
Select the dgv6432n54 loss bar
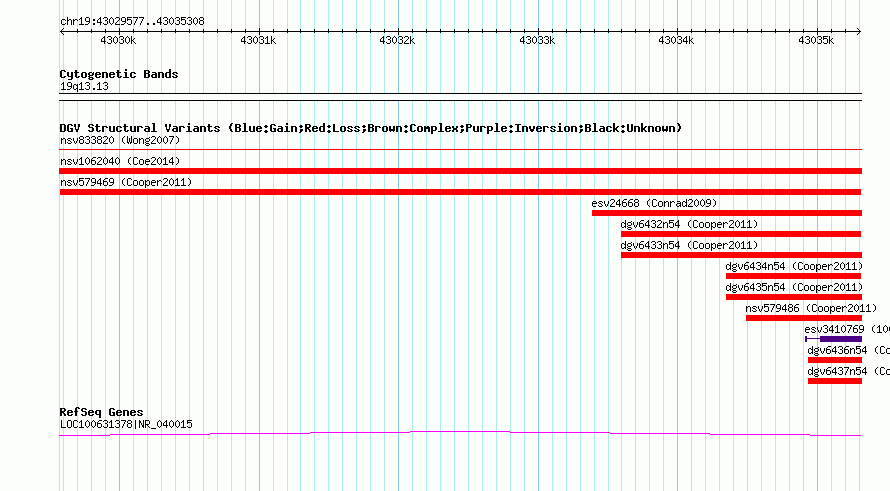[741, 234]
